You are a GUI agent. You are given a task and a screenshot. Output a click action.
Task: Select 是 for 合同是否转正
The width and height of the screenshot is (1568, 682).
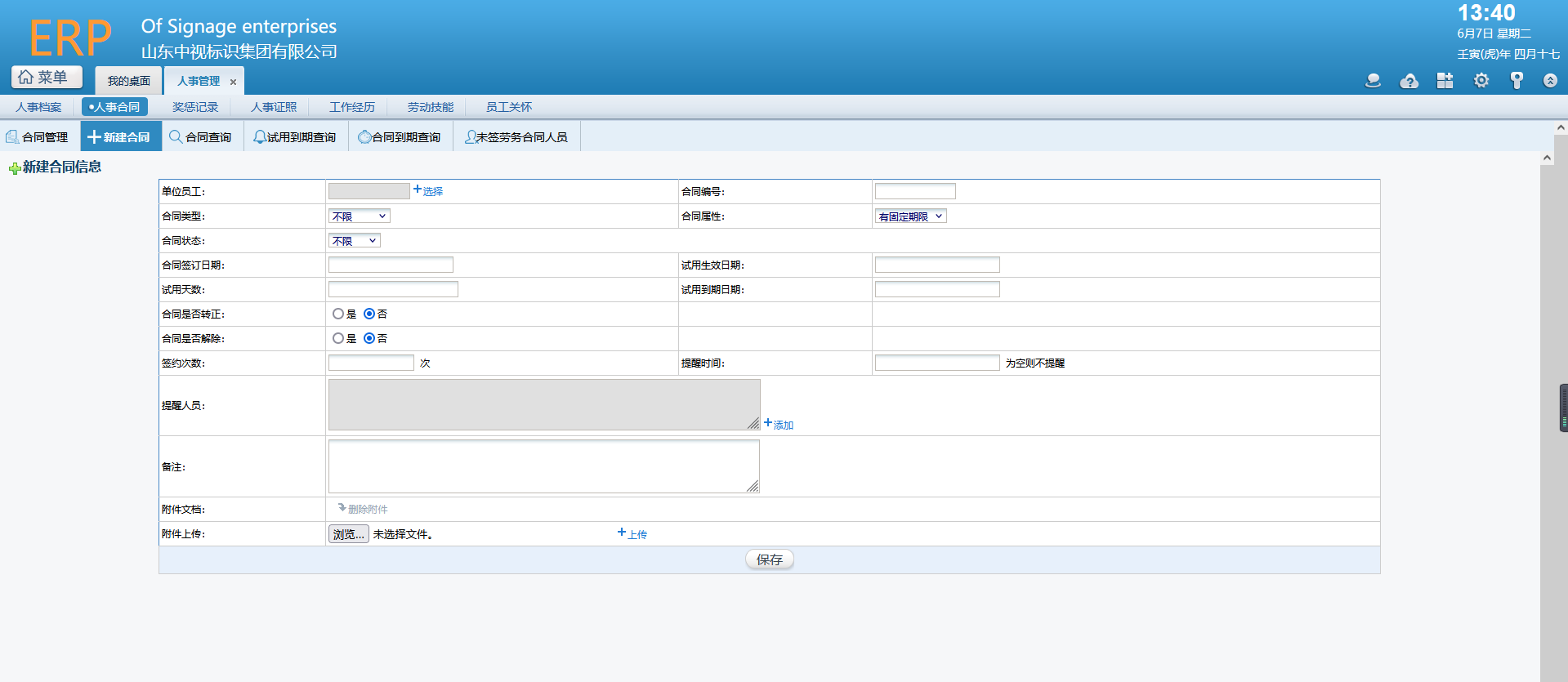[x=337, y=314]
